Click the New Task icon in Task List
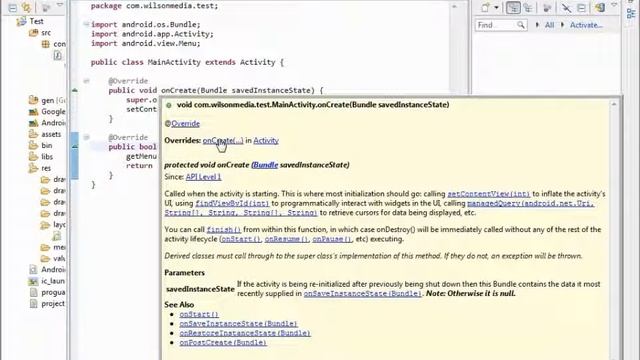Image resolution: width=640 pixels, height=360 pixels. [x=485, y=8]
